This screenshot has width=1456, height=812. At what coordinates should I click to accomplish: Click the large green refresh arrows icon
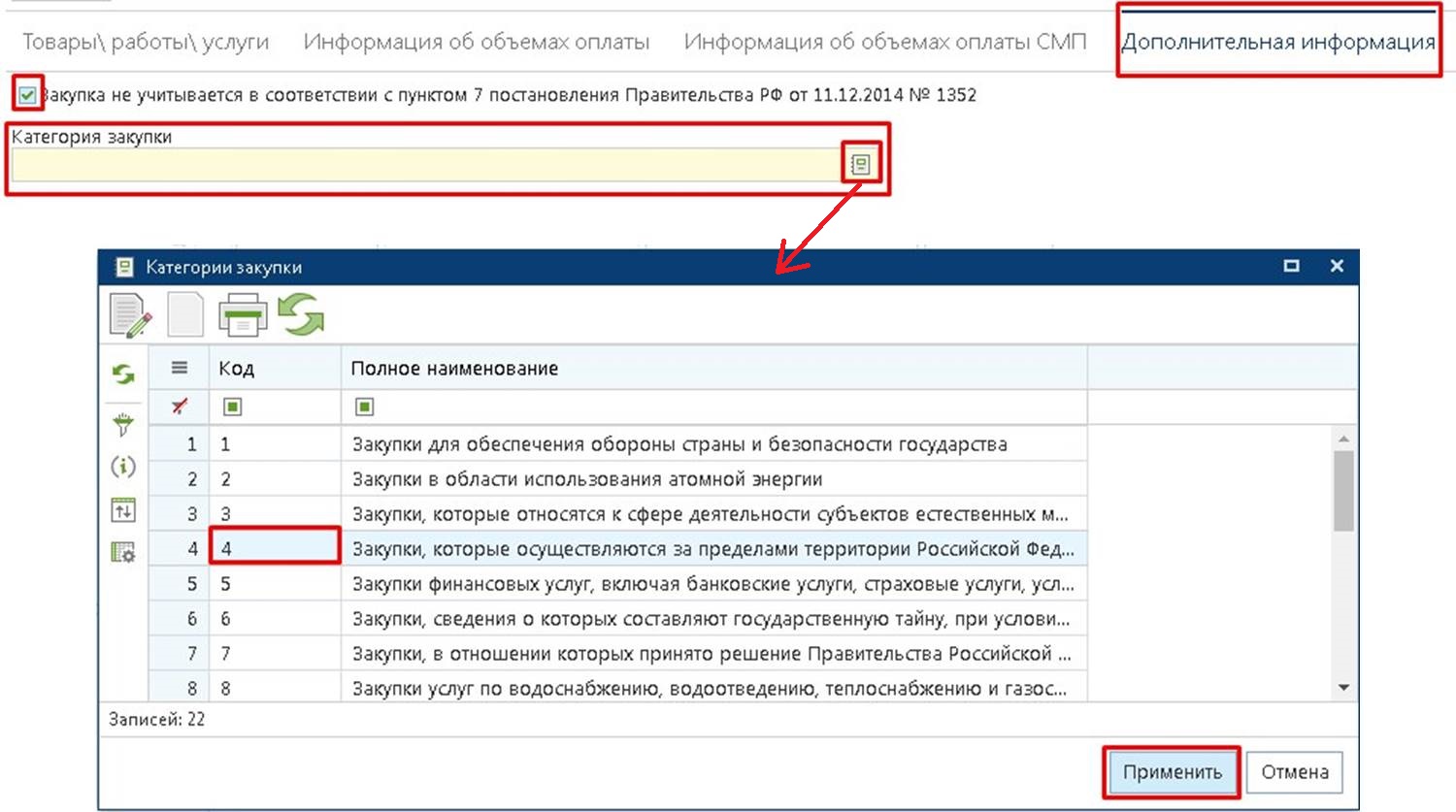pos(301,315)
